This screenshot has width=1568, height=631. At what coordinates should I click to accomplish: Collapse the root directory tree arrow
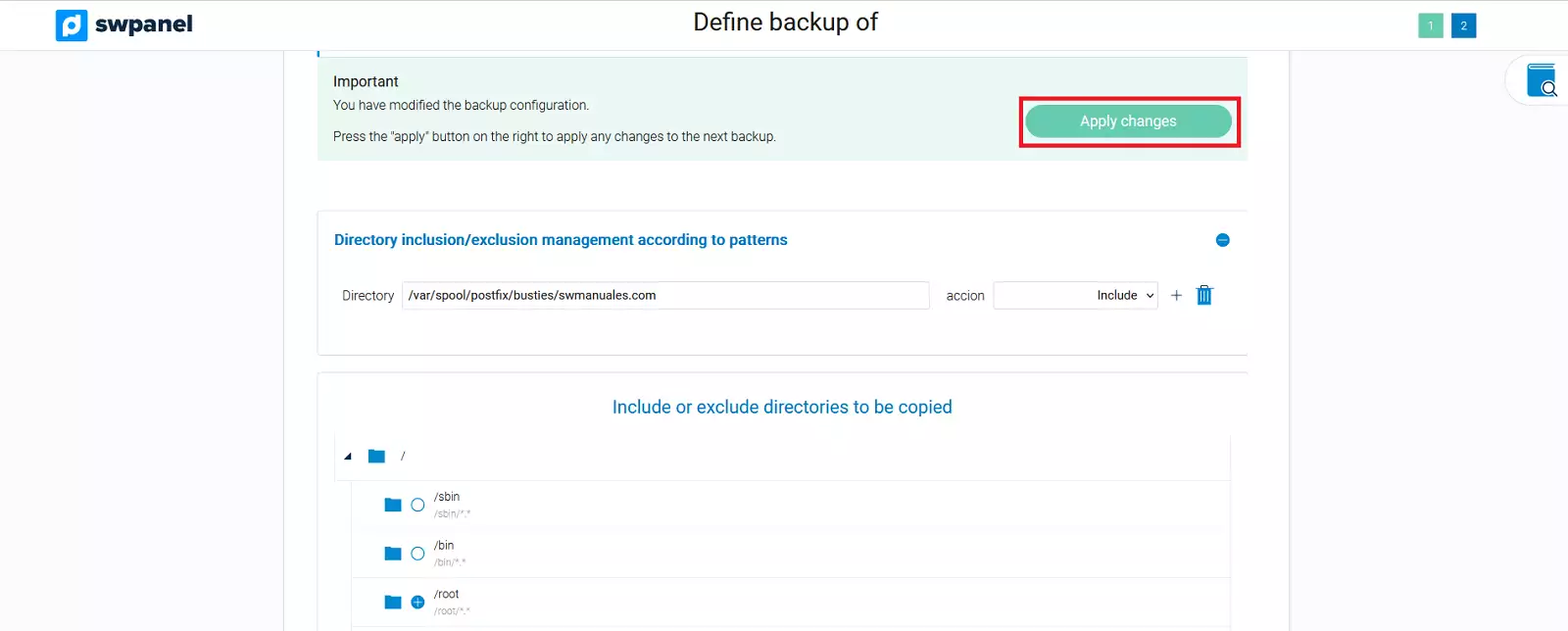pyautogui.click(x=348, y=457)
